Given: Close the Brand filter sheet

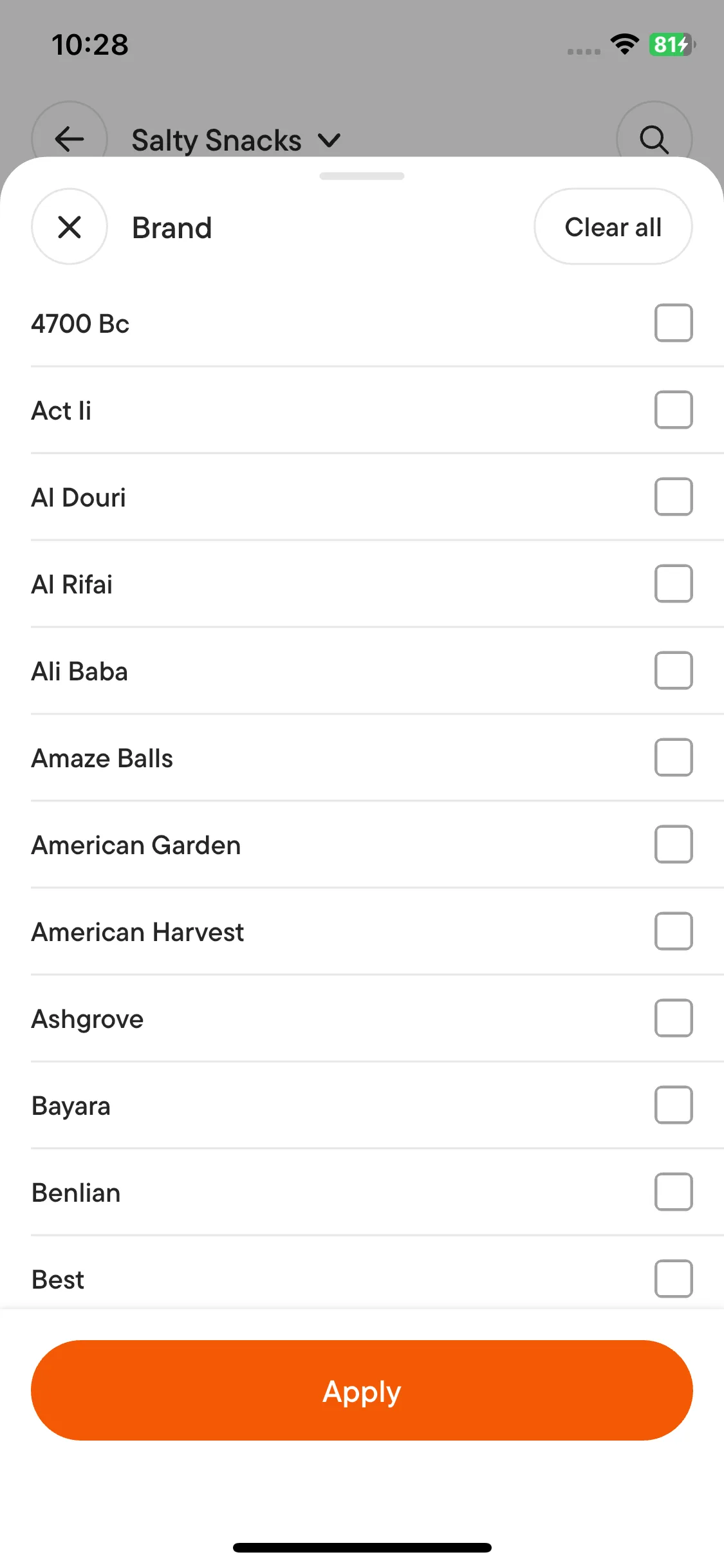Looking at the screenshot, I should pos(70,227).
